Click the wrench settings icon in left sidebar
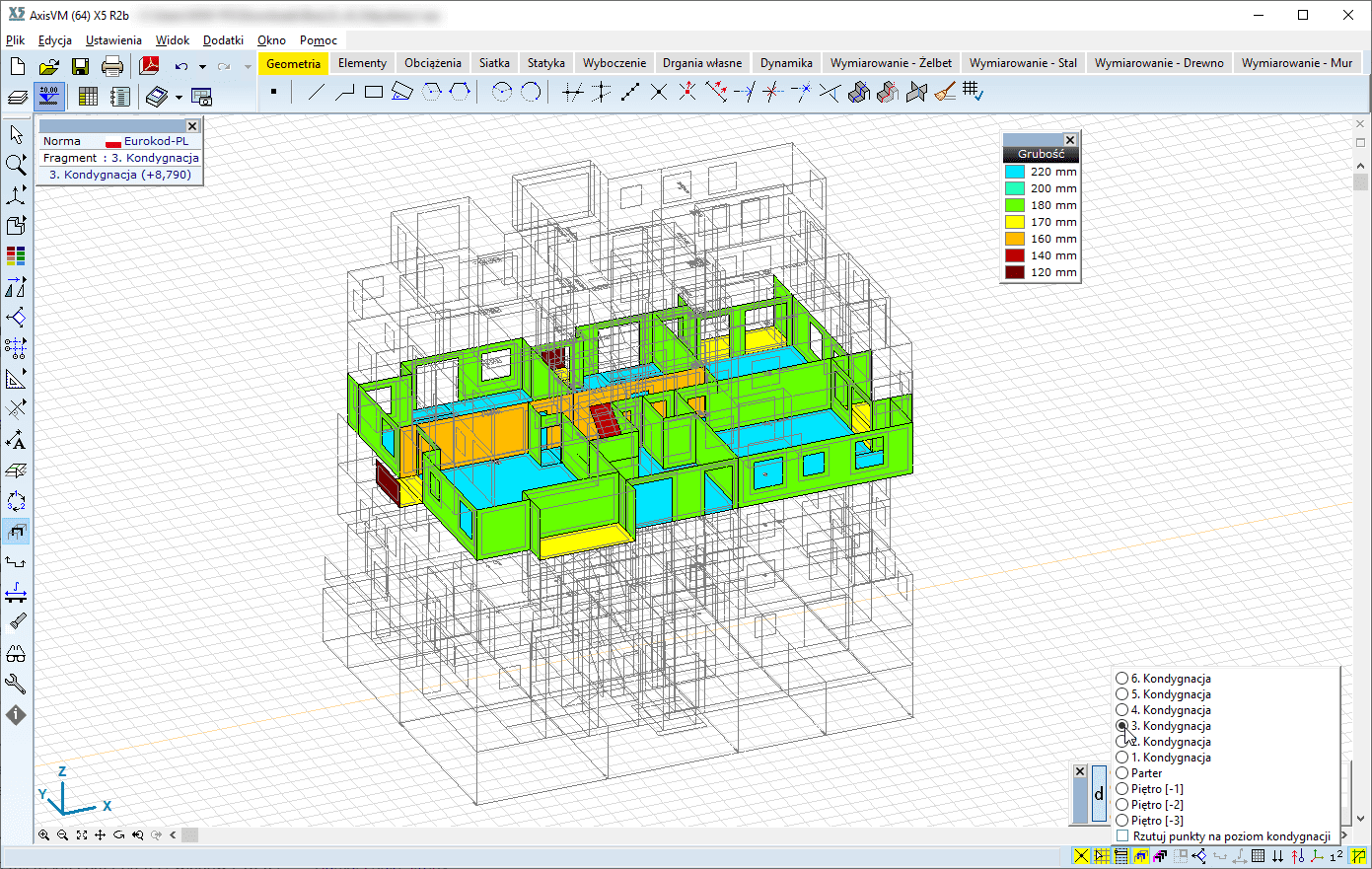 [16, 684]
